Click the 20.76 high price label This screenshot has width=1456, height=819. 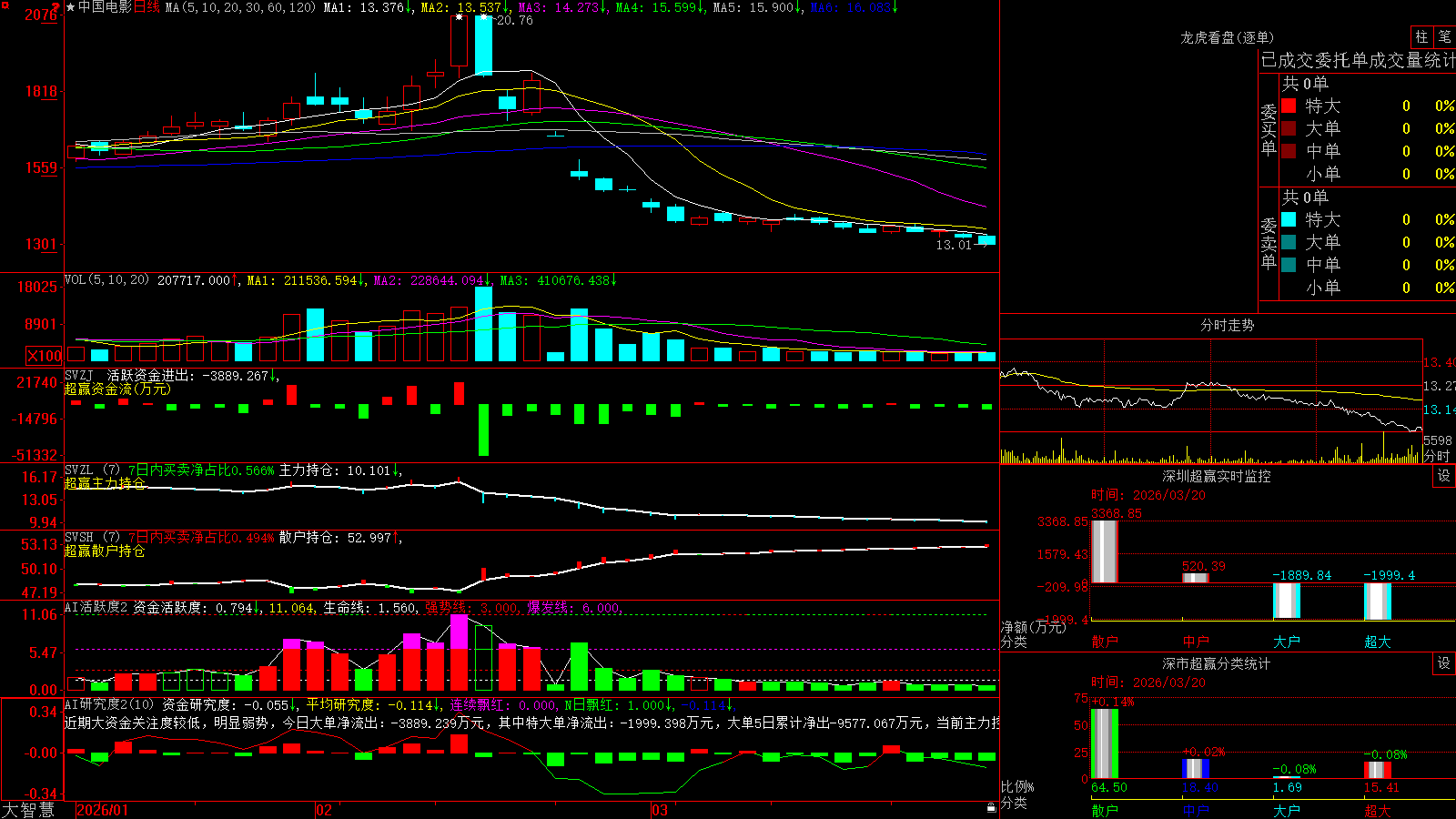point(515,21)
